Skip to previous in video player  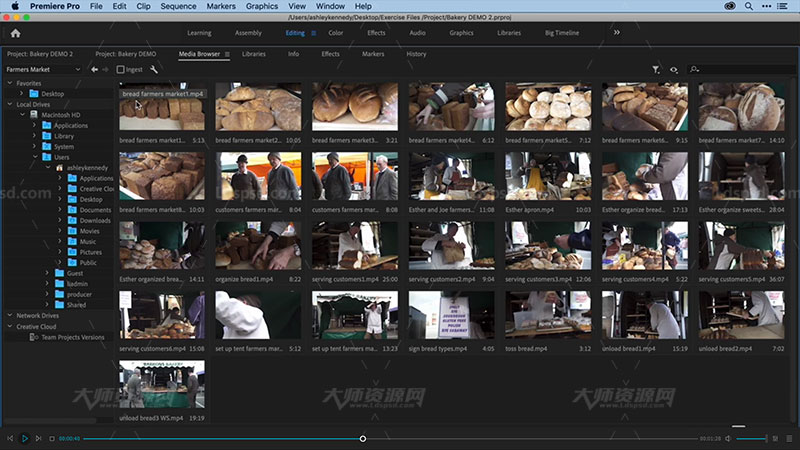(10, 438)
